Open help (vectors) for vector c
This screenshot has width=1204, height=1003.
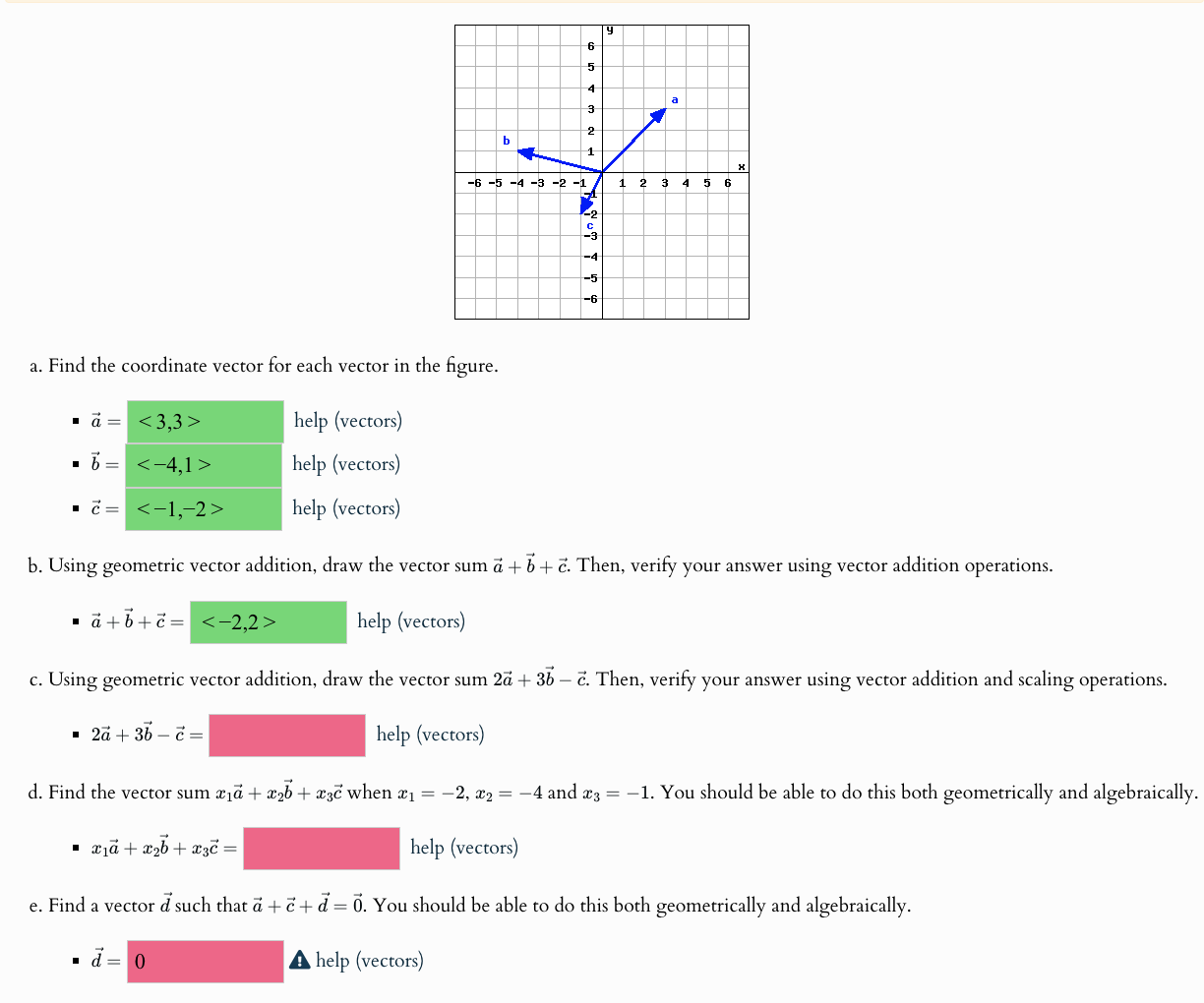347,507
